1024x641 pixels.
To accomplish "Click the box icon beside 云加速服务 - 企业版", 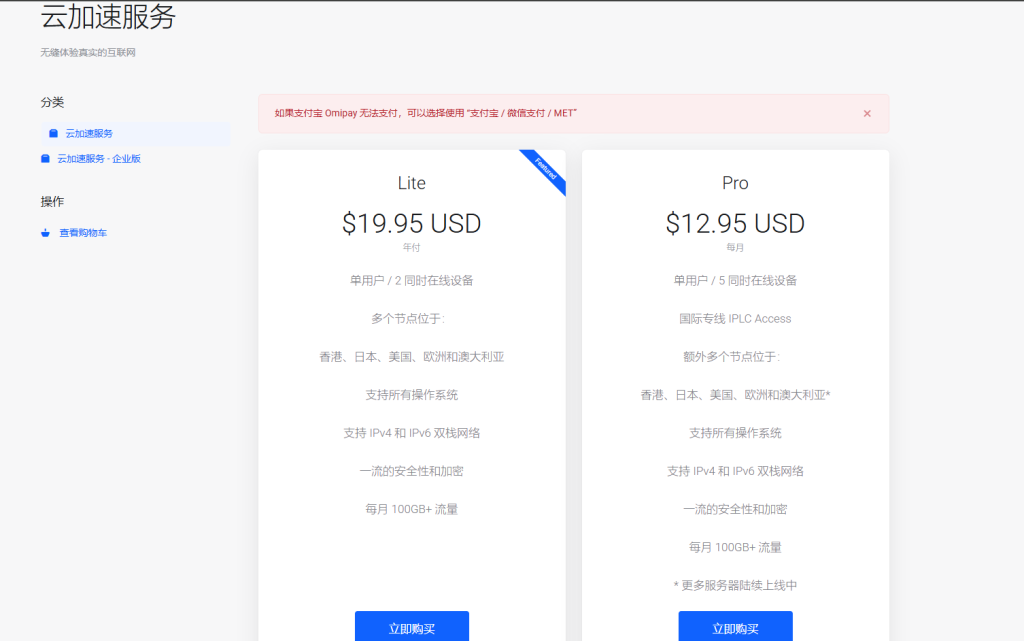I will (45, 158).
